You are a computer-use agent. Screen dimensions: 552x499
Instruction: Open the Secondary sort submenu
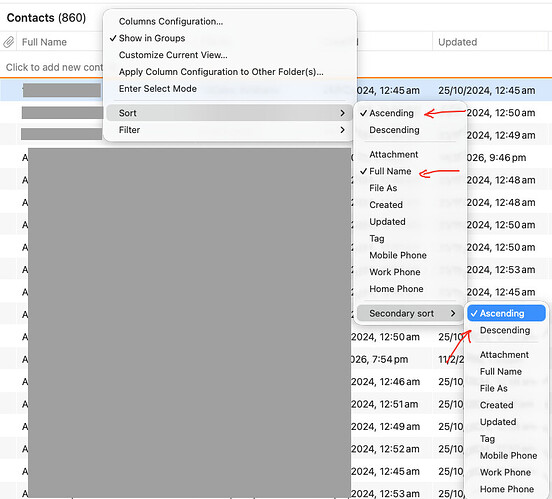tap(410, 313)
